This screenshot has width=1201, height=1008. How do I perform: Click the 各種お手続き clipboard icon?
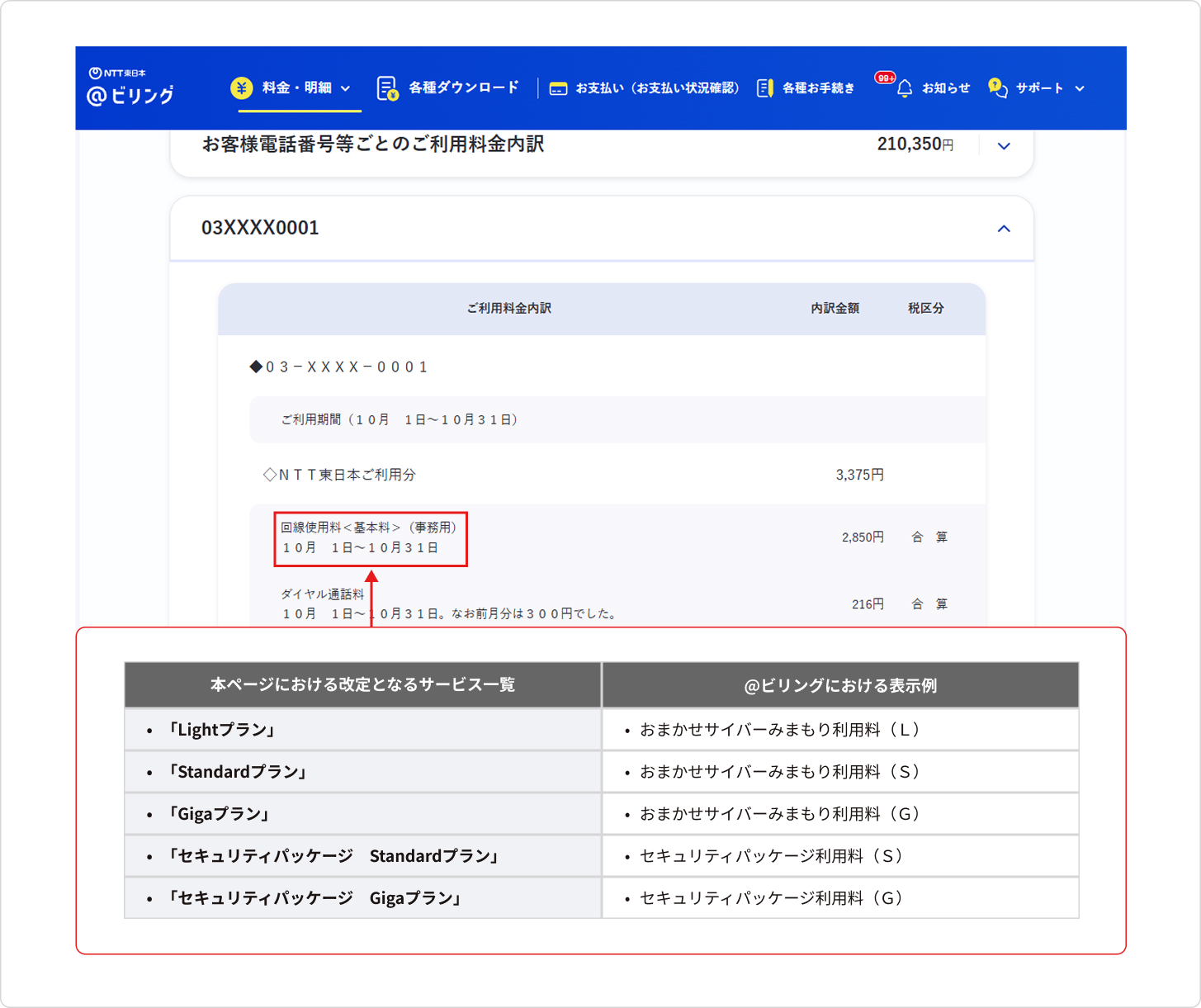point(764,88)
